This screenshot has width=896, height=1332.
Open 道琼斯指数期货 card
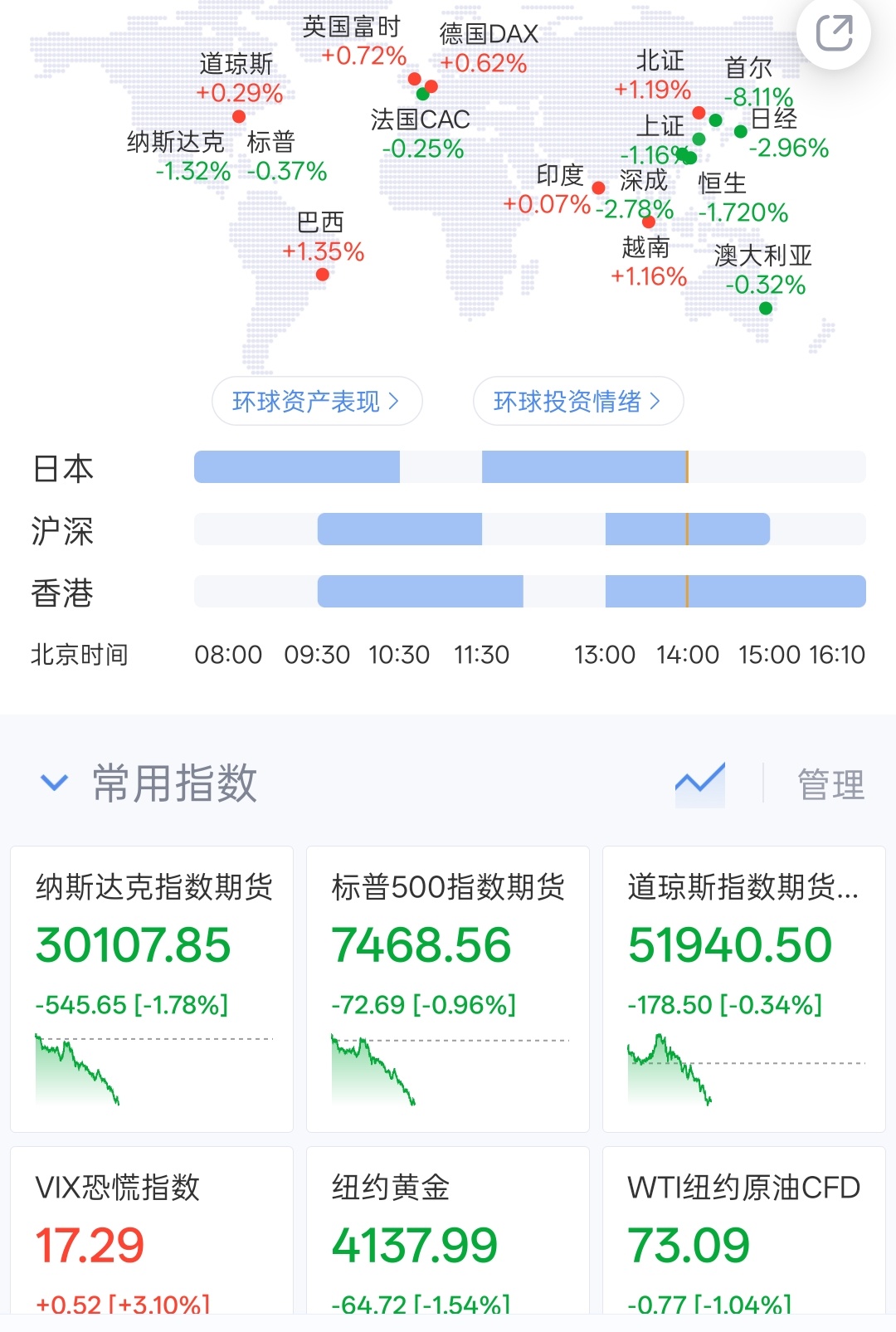(744, 988)
